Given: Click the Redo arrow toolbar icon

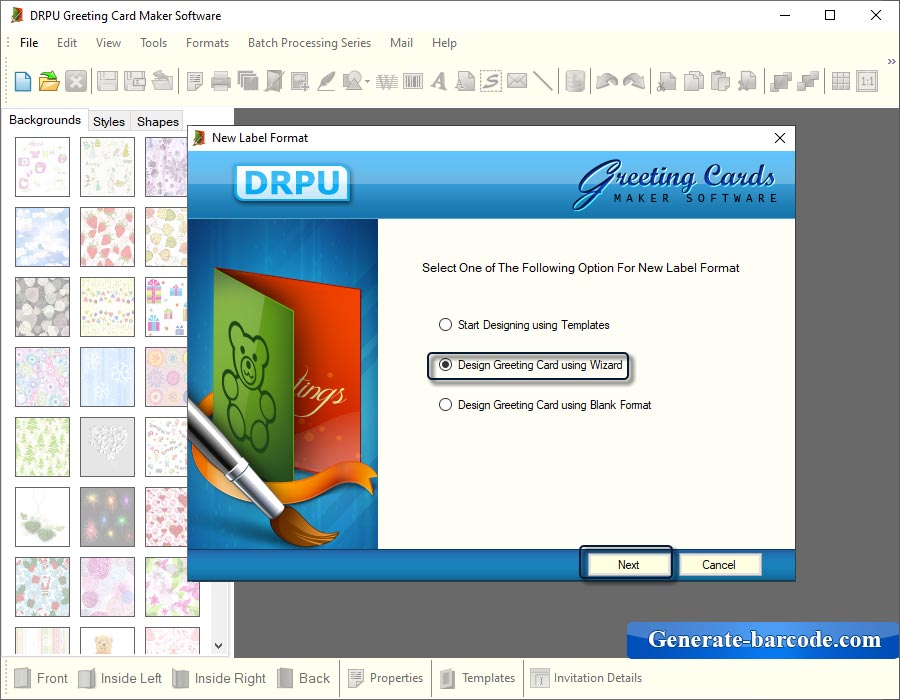Looking at the screenshot, I should 634,81.
